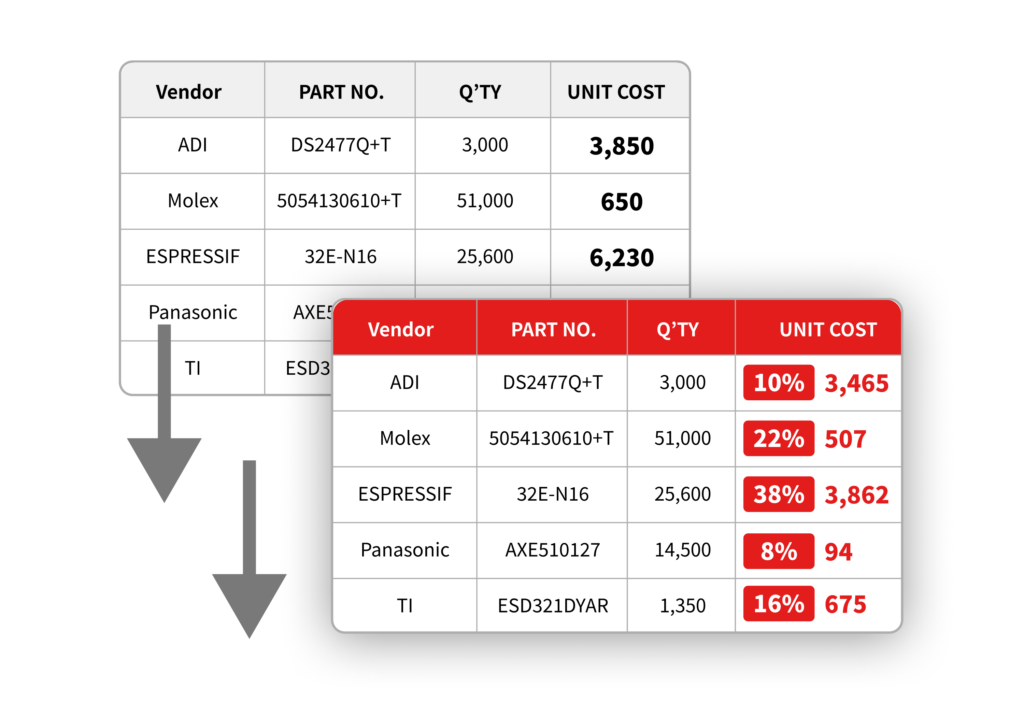This screenshot has width=1024, height=718.
Task: Click part number ESD321DYAR in the TI row
Action: click(552, 606)
